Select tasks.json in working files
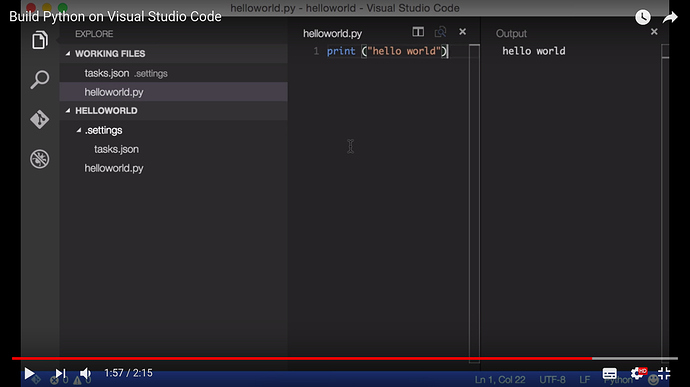The image size is (690, 387). pos(173,73)
